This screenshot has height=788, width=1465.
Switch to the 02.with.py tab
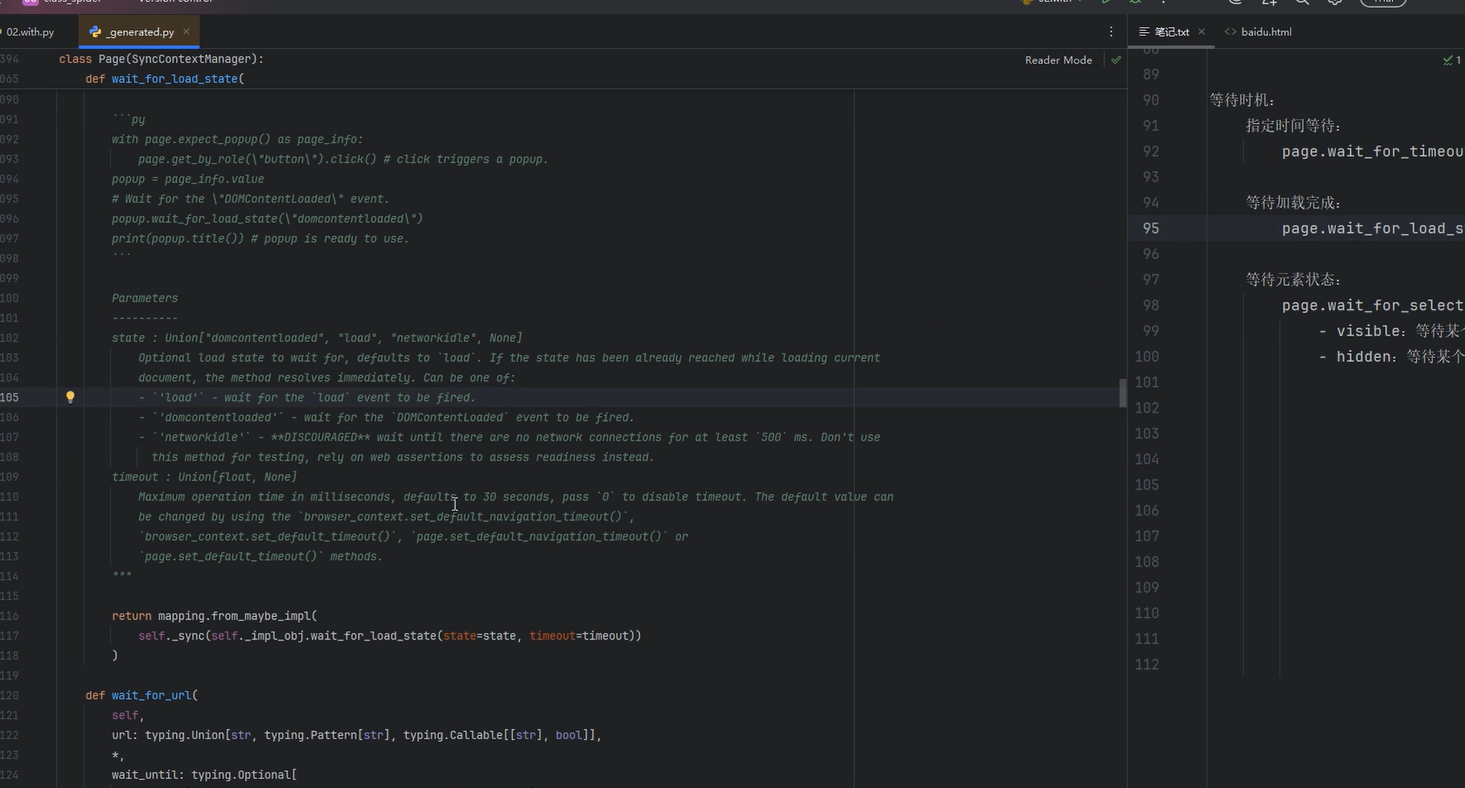[x=30, y=32]
